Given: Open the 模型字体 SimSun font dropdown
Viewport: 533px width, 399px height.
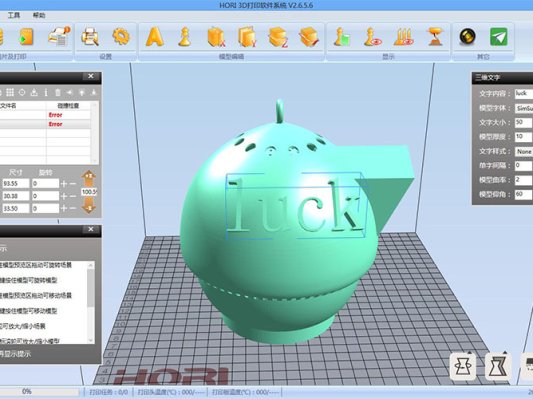Looking at the screenshot, I should click(x=524, y=108).
